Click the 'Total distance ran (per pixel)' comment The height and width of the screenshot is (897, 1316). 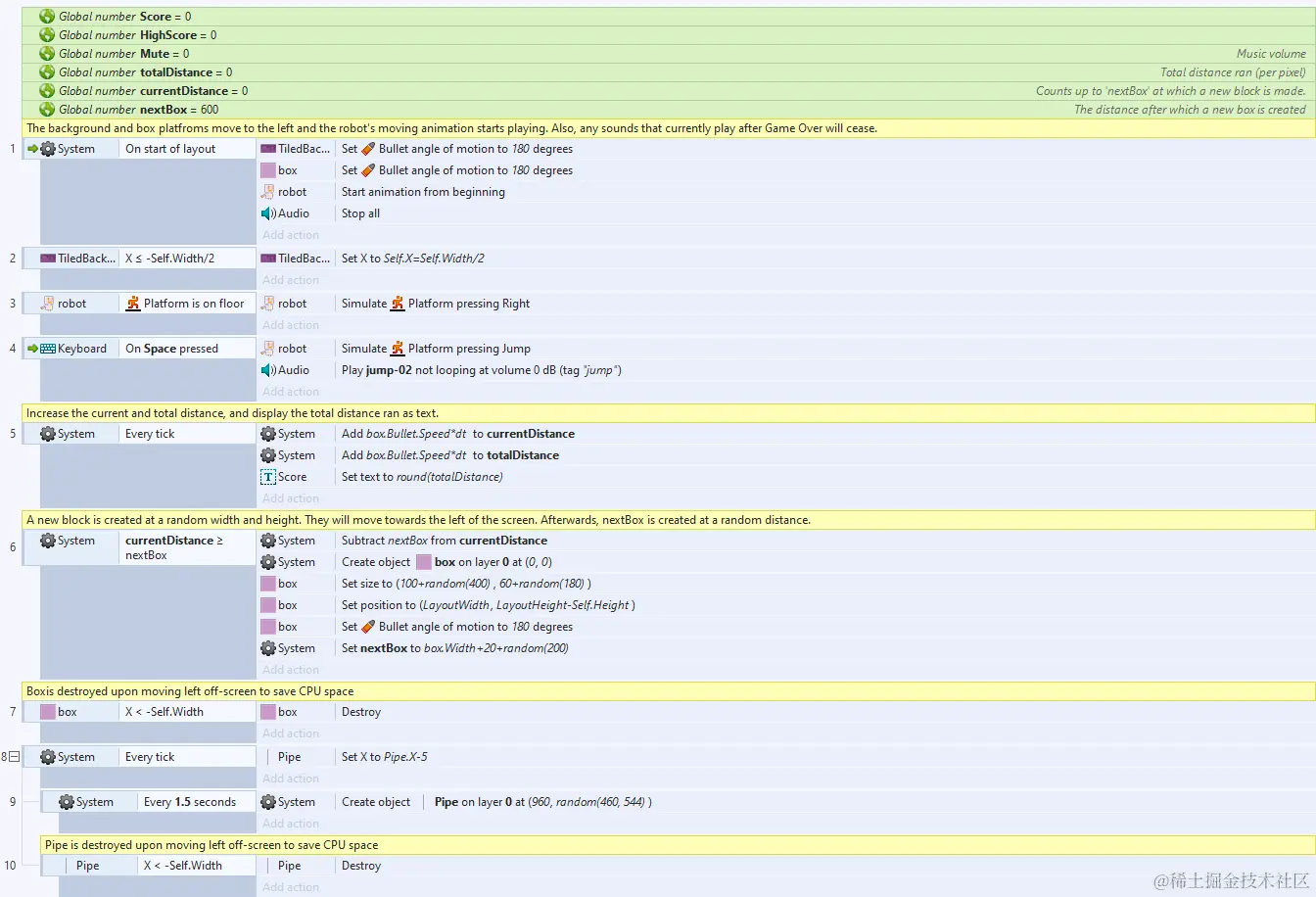point(1233,72)
